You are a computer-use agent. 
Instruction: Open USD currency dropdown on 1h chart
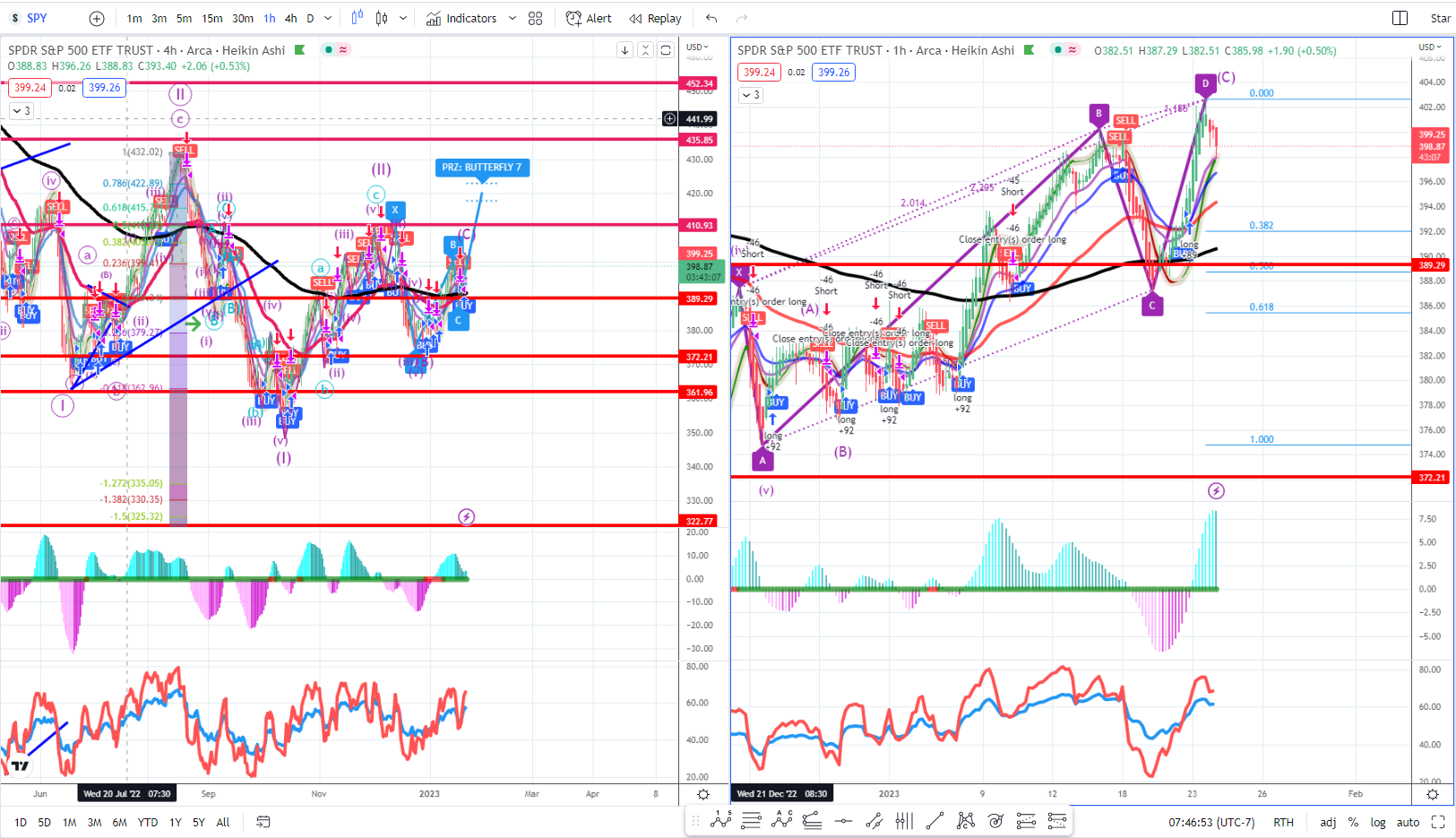(1430, 47)
